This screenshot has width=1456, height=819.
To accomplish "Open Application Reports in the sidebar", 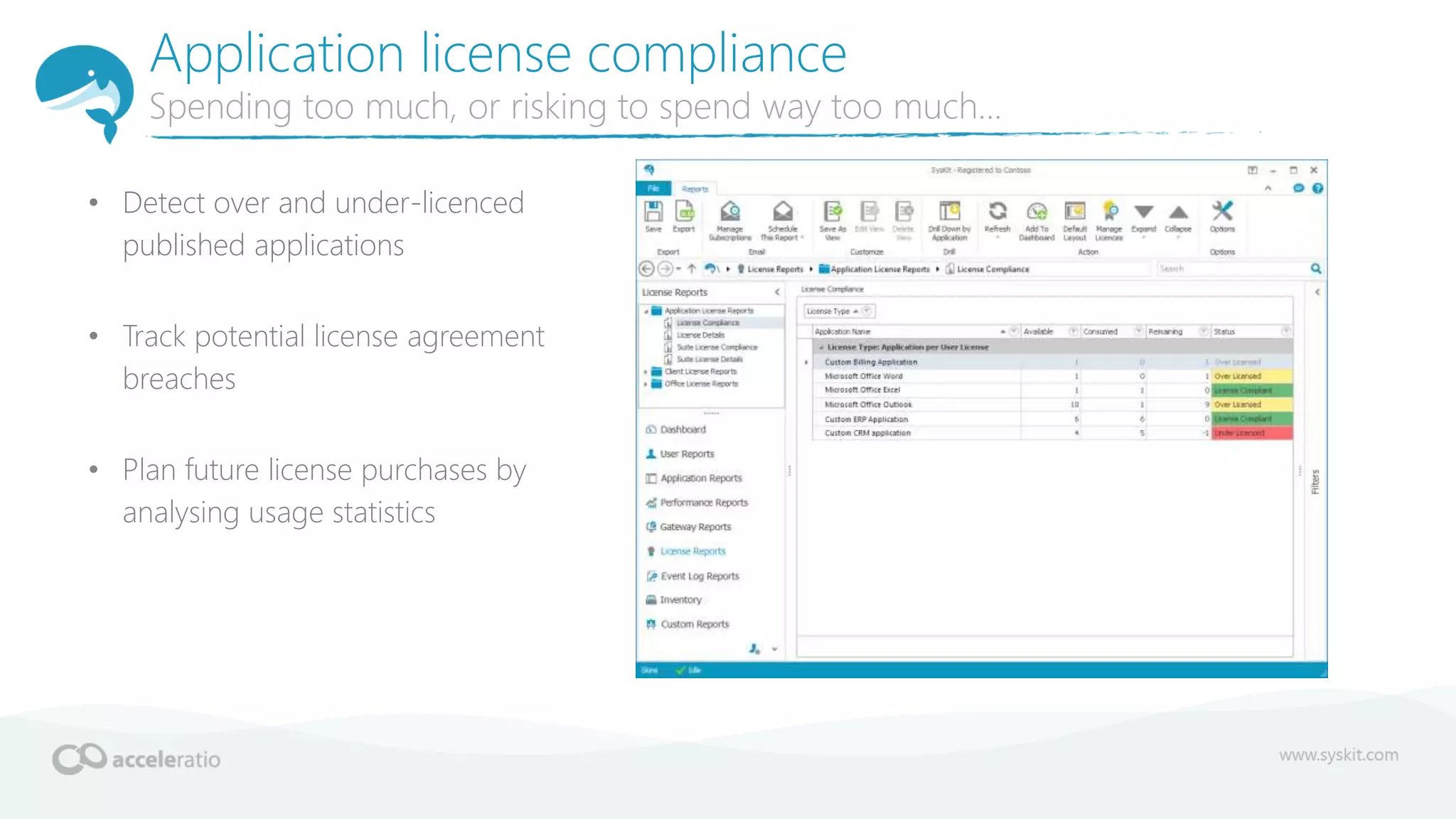I will click(693, 478).
